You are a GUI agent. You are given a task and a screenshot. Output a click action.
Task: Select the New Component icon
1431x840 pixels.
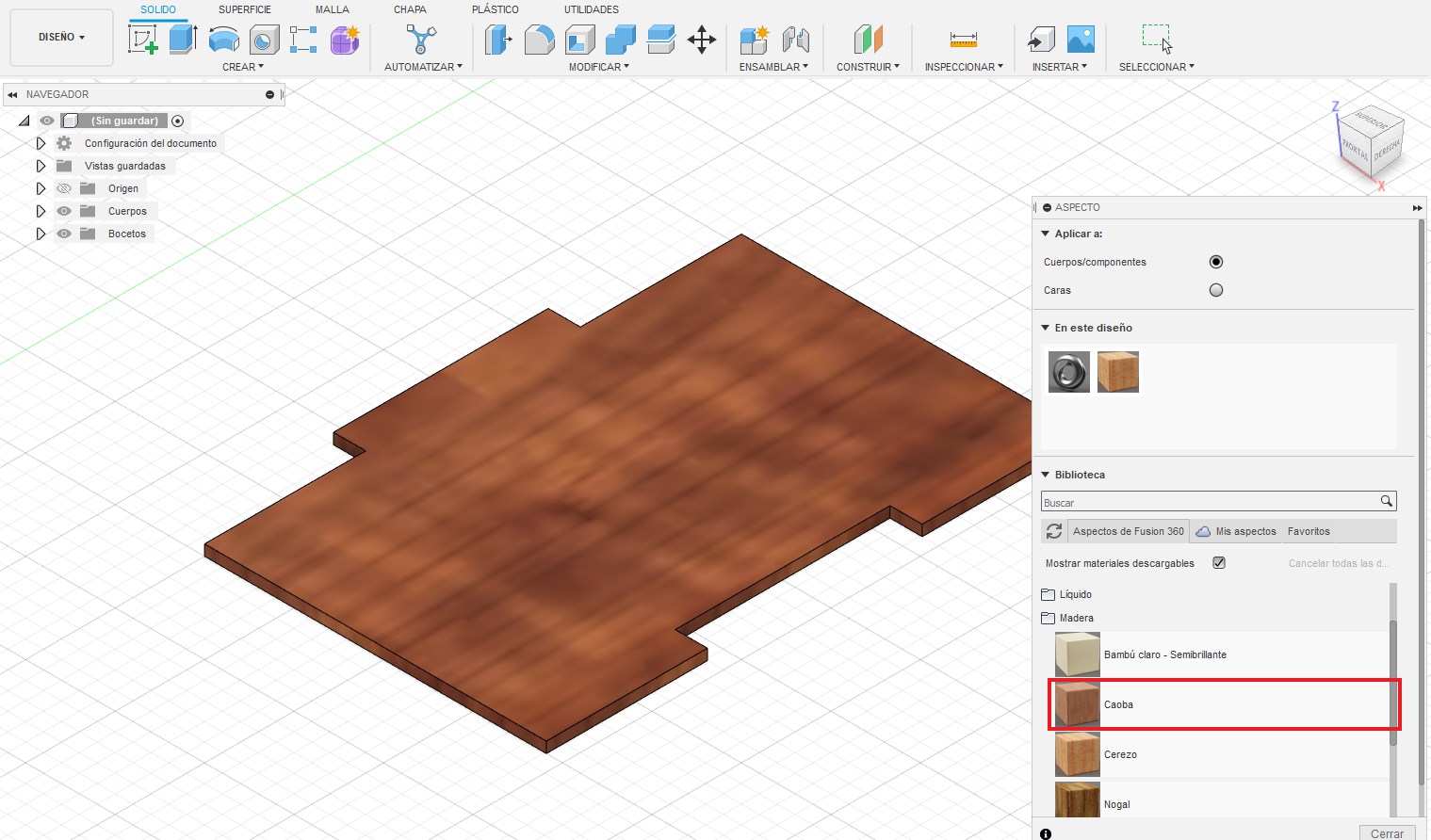click(755, 40)
